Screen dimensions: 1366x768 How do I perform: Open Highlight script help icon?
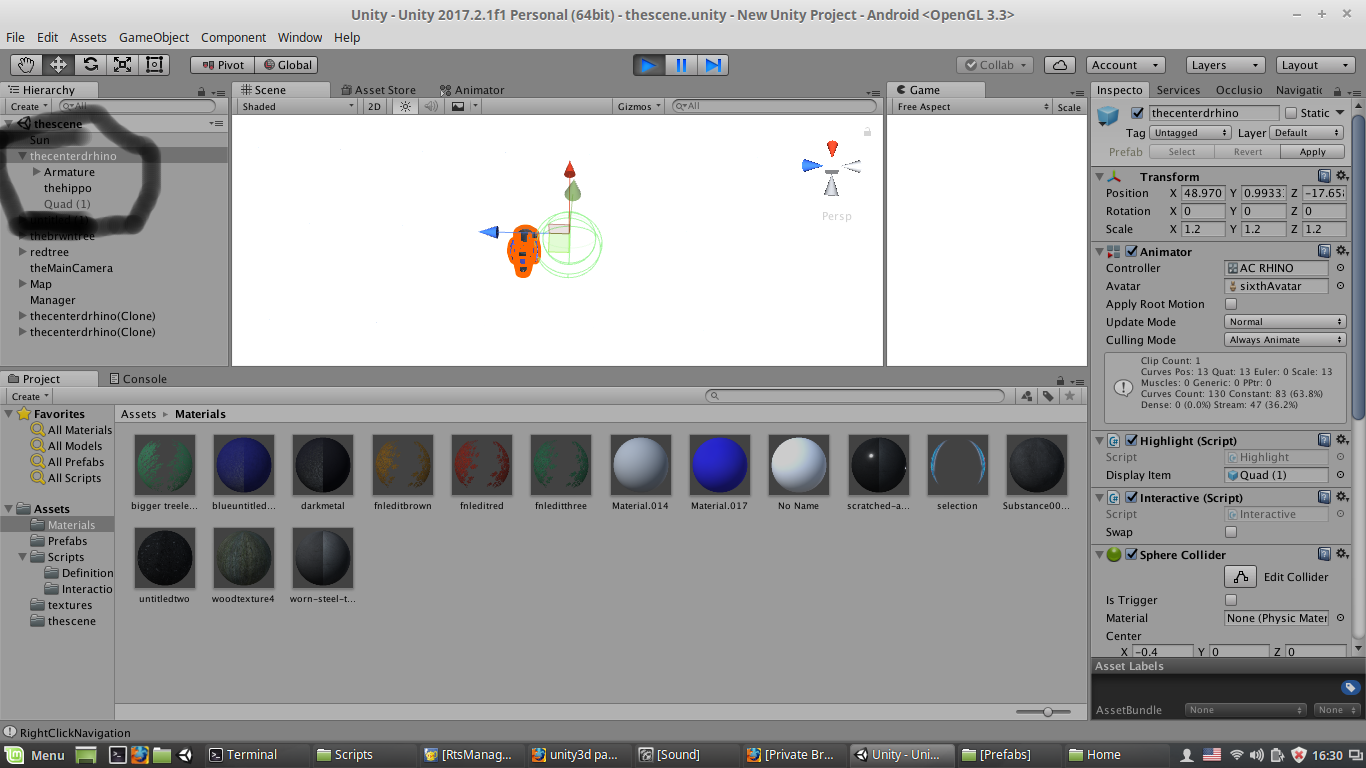(x=1324, y=440)
